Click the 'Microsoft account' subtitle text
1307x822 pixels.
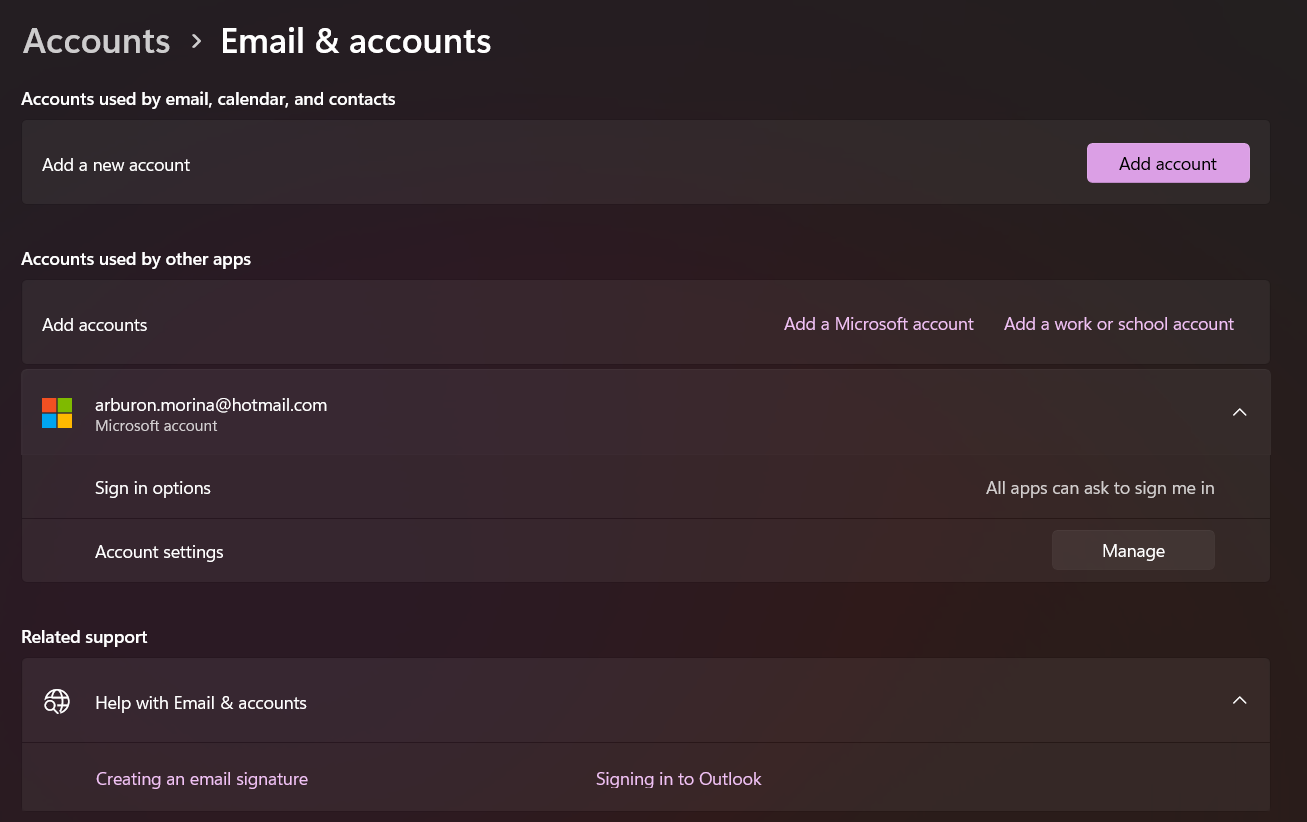(x=156, y=426)
